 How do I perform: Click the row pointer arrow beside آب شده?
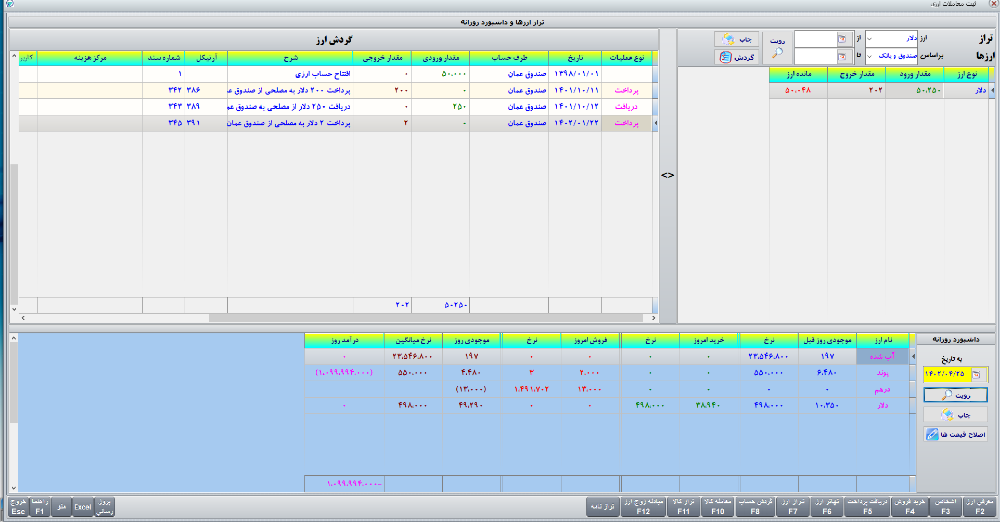[912, 357]
